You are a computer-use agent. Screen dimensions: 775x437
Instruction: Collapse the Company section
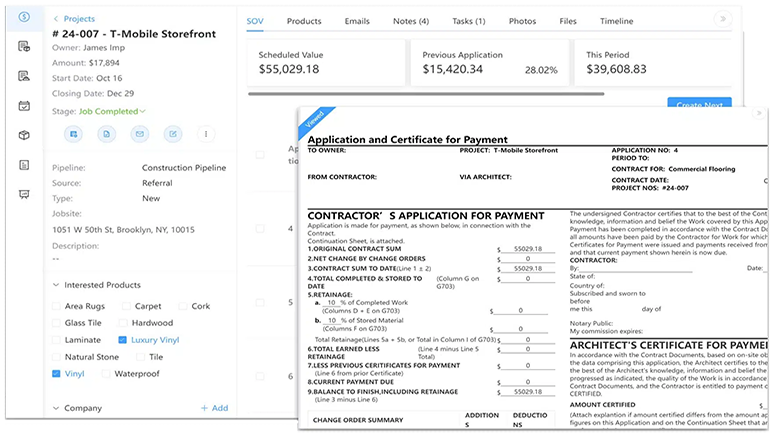[56, 408]
